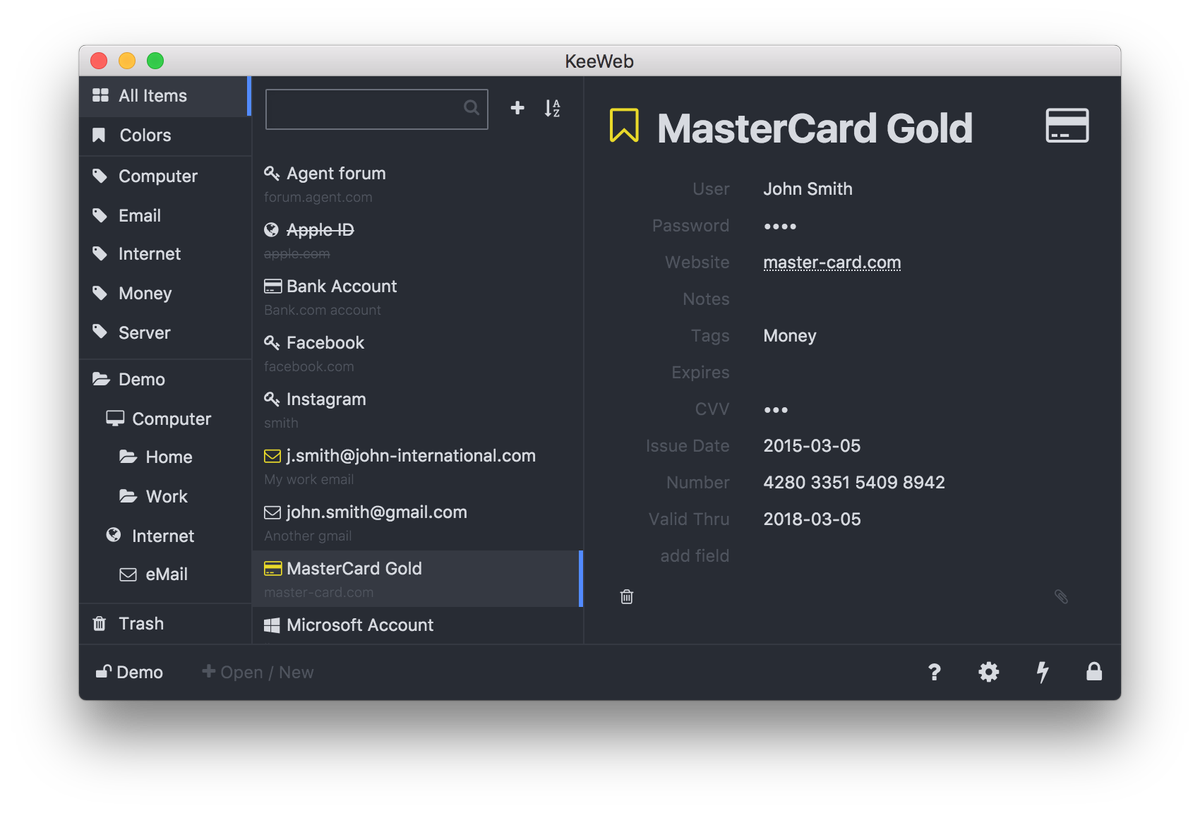1200x813 pixels.
Task: Open the Colors filter in sidebar
Action: coord(165,135)
